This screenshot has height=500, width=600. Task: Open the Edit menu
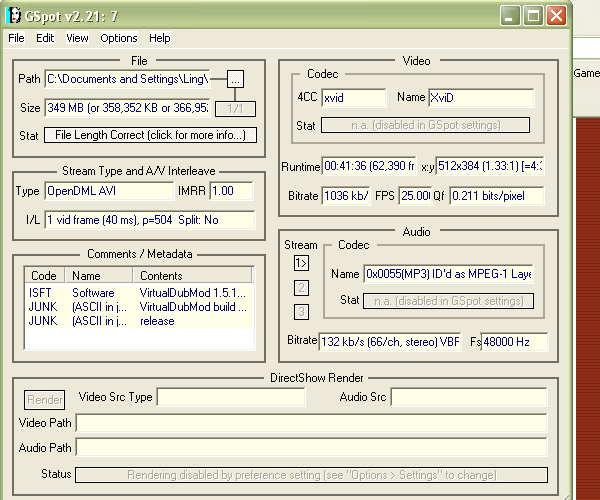[45, 38]
